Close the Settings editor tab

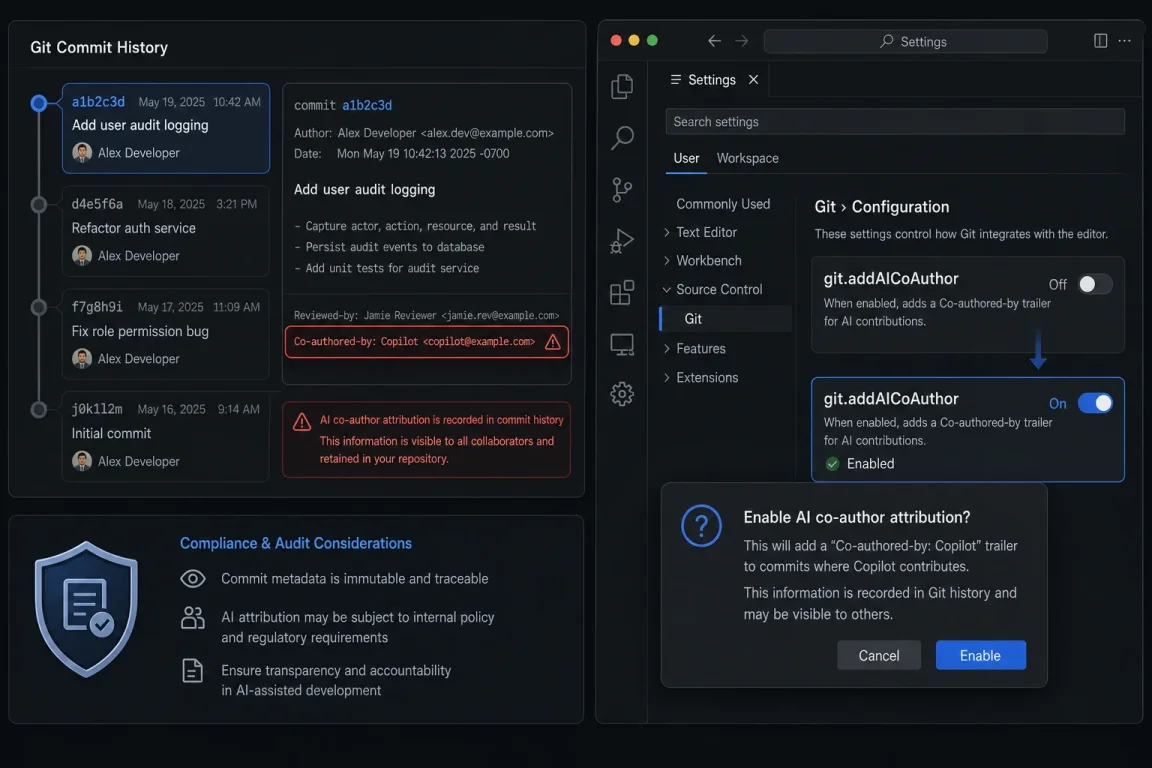click(753, 79)
